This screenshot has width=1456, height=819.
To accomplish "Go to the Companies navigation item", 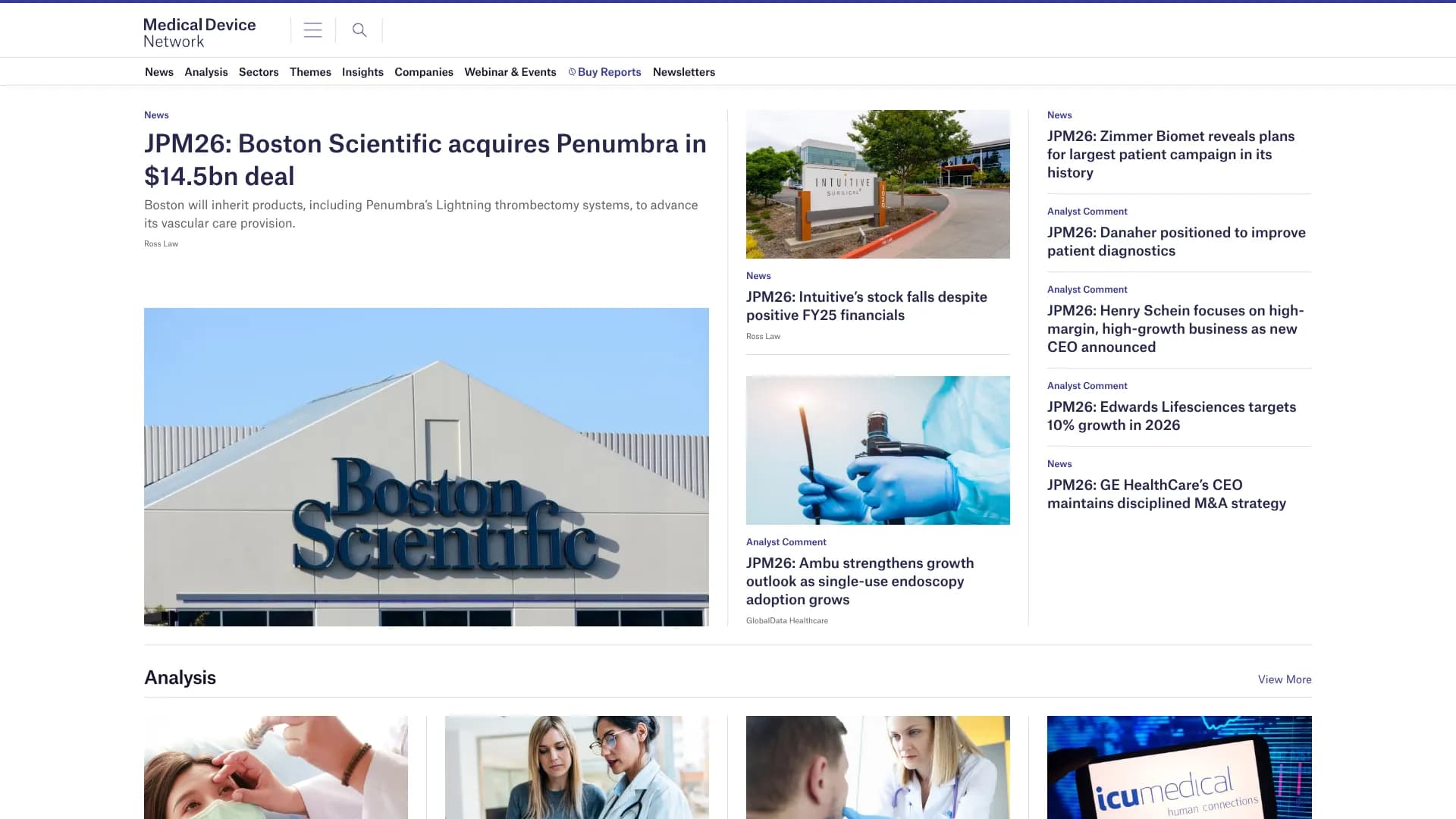I will tap(424, 72).
